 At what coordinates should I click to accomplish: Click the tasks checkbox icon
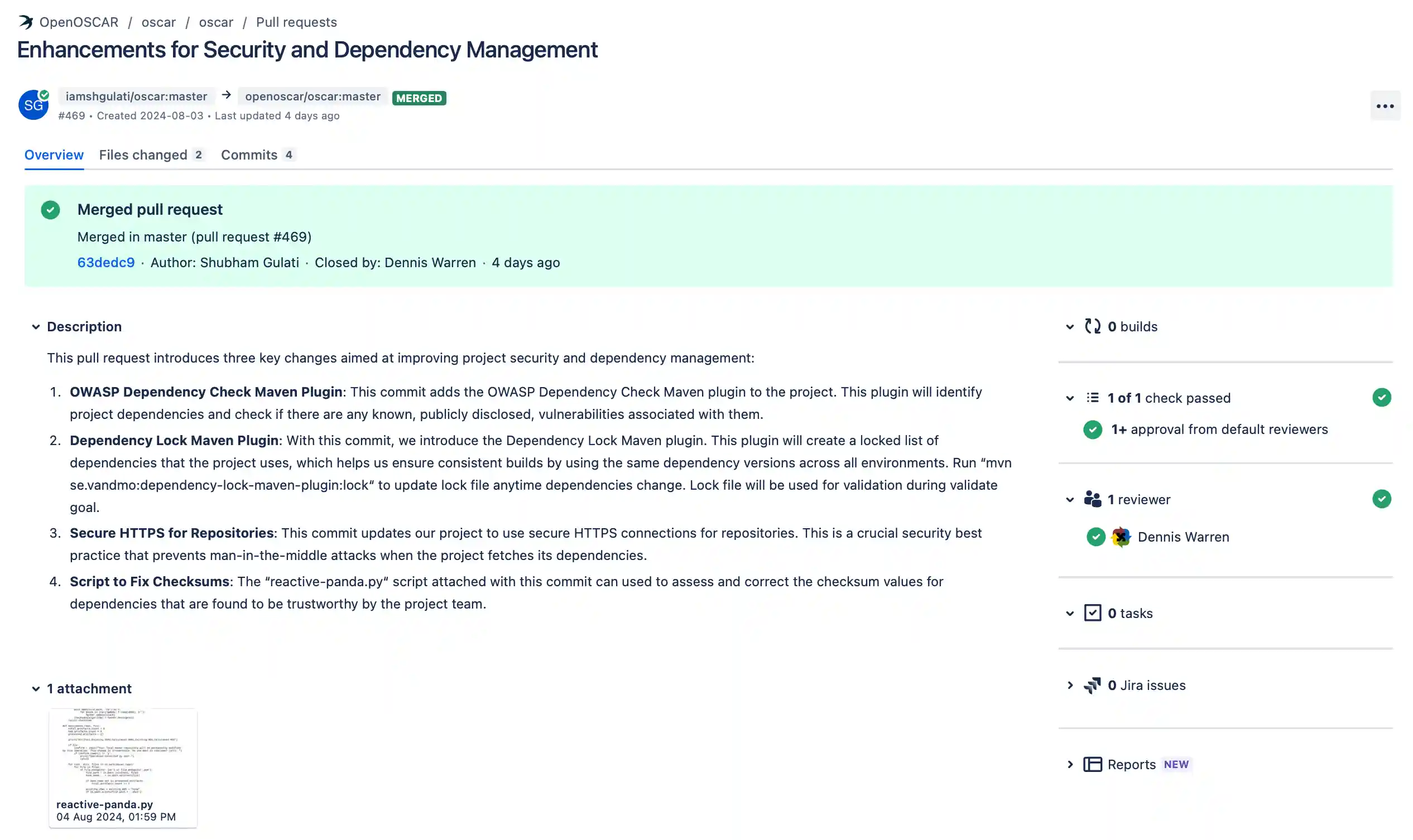pos(1092,613)
